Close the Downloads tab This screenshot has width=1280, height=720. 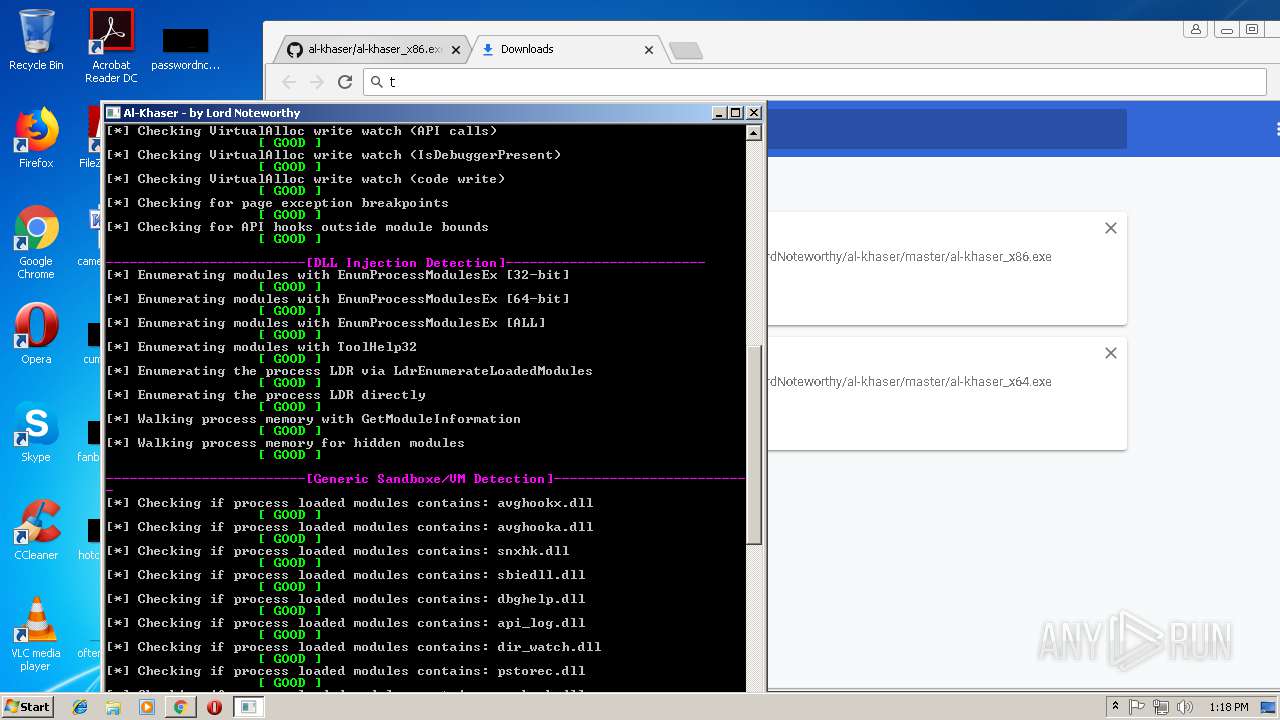648,49
